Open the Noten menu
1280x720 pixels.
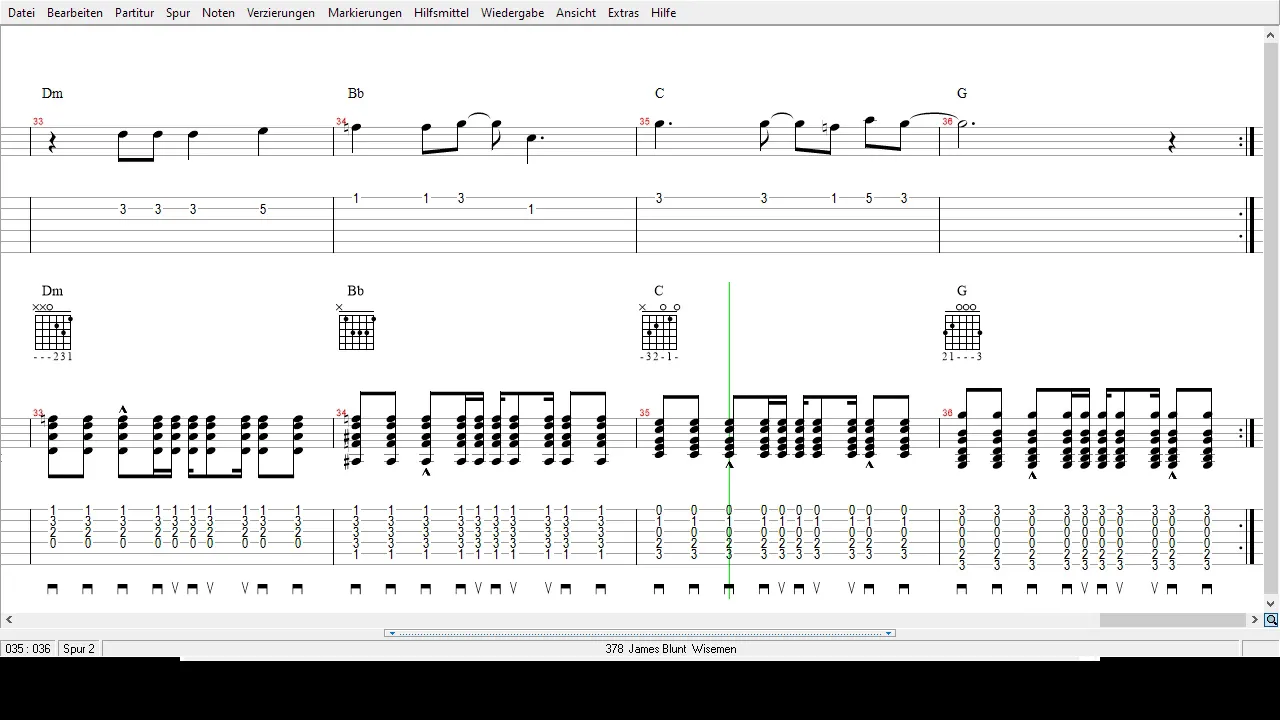click(218, 13)
